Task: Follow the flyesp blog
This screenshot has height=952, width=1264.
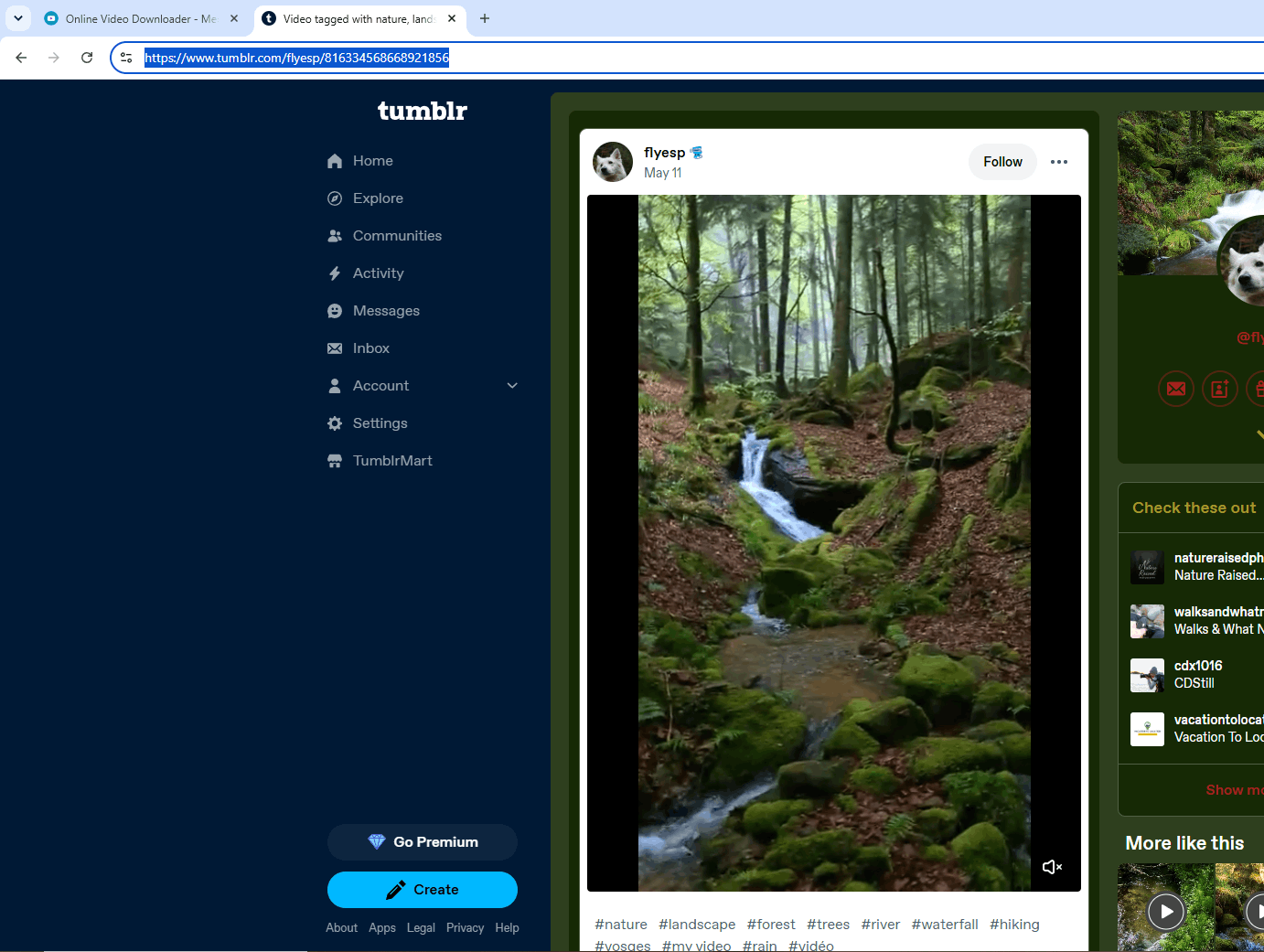Action: (x=1002, y=162)
